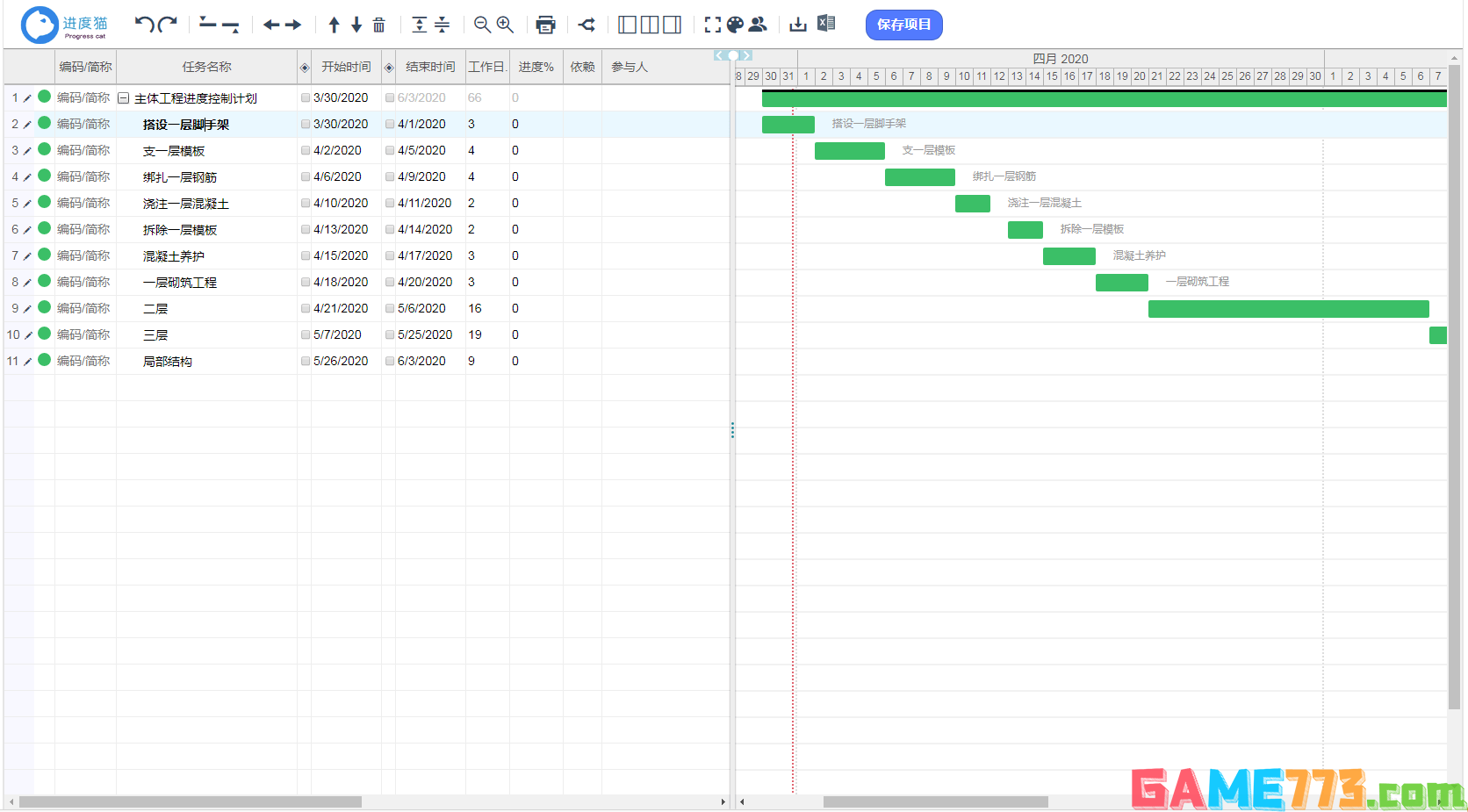Delete task with the trash can icon

coord(379,25)
